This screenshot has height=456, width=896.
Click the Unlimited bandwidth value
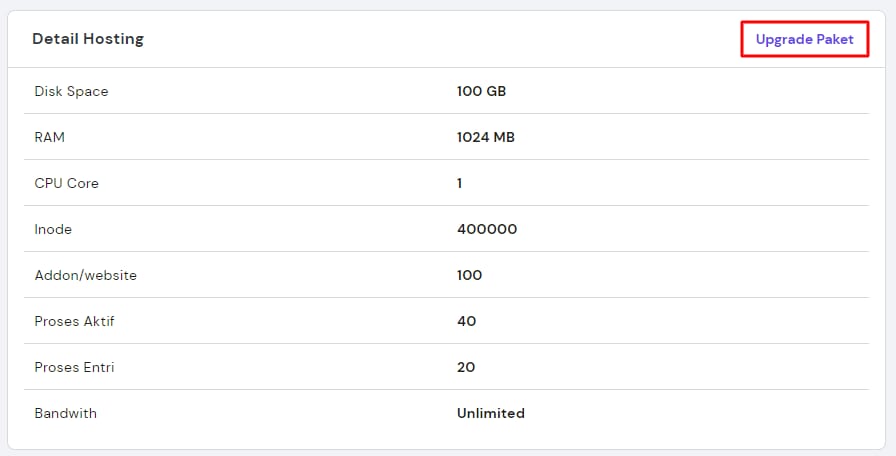pos(490,413)
